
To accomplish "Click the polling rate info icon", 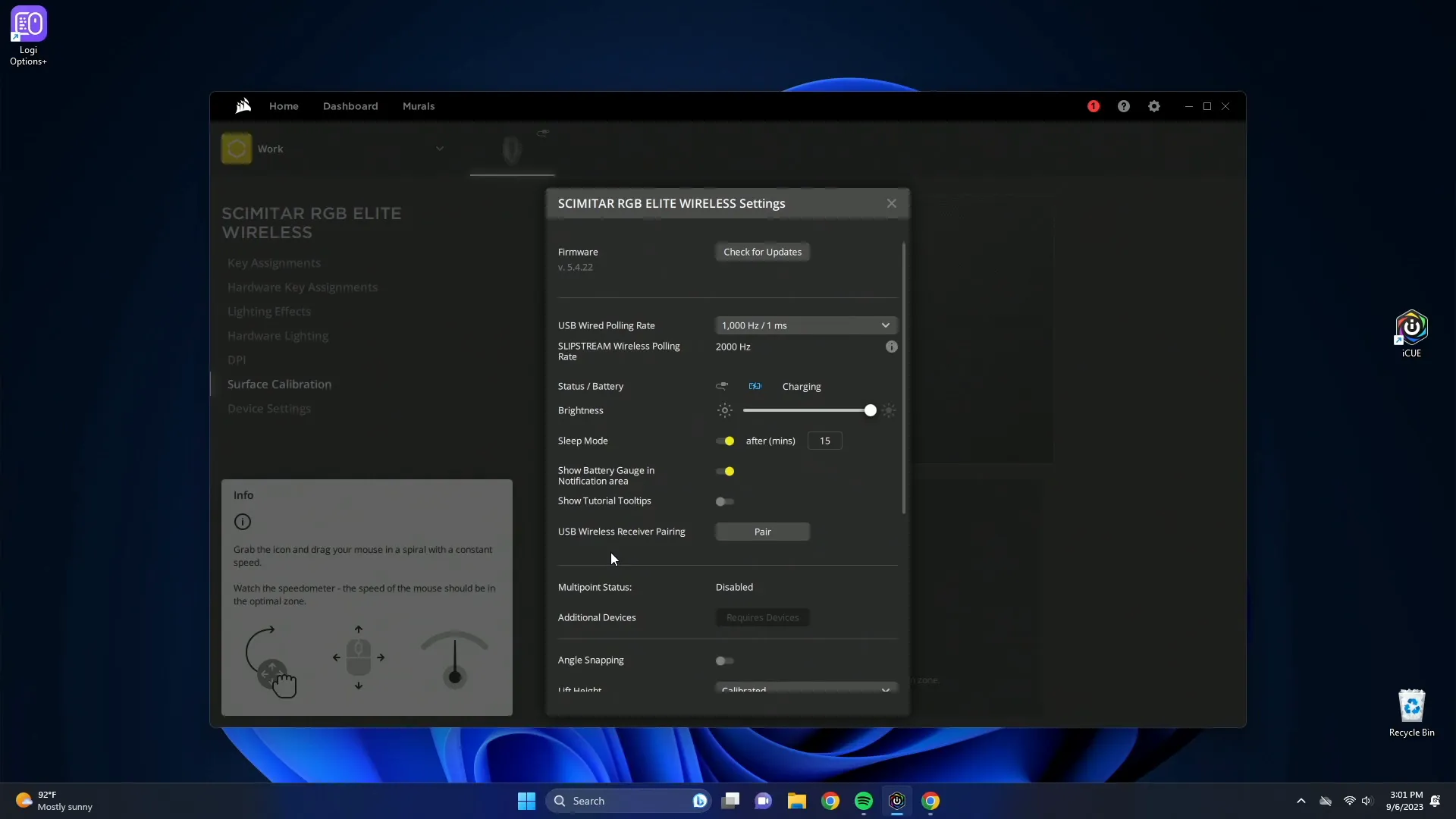I will coord(892,347).
